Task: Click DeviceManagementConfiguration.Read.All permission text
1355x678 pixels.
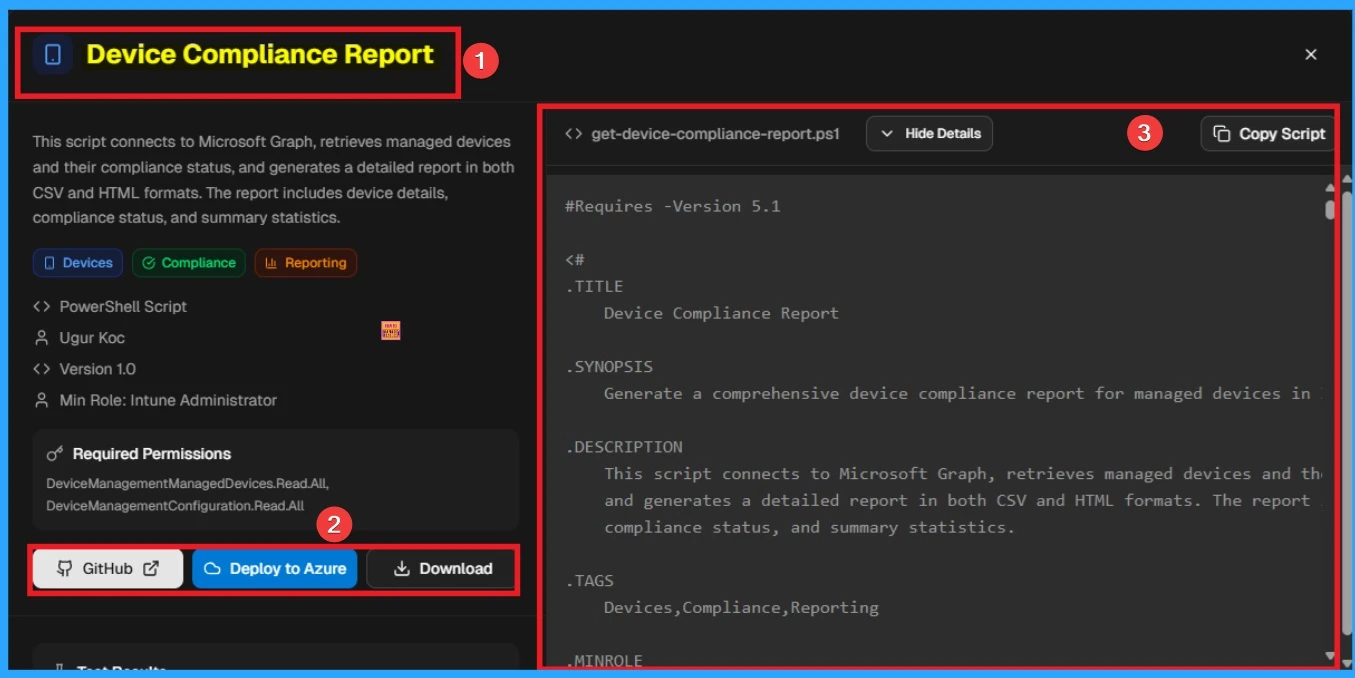Action: (175, 506)
